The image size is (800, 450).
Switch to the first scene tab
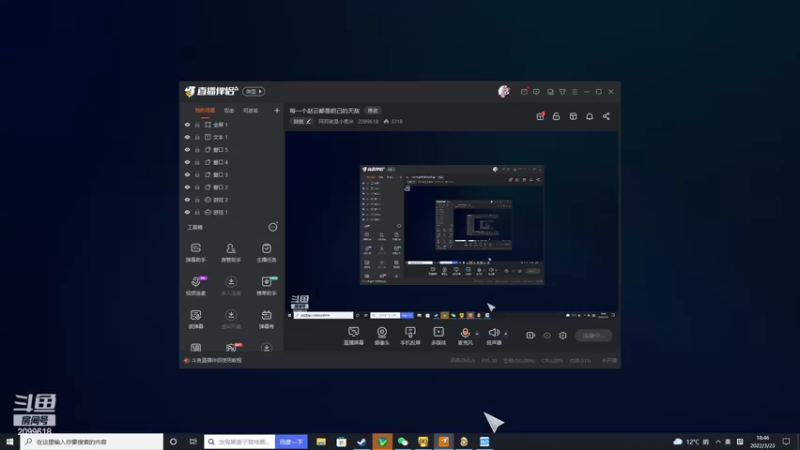point(205,110)
